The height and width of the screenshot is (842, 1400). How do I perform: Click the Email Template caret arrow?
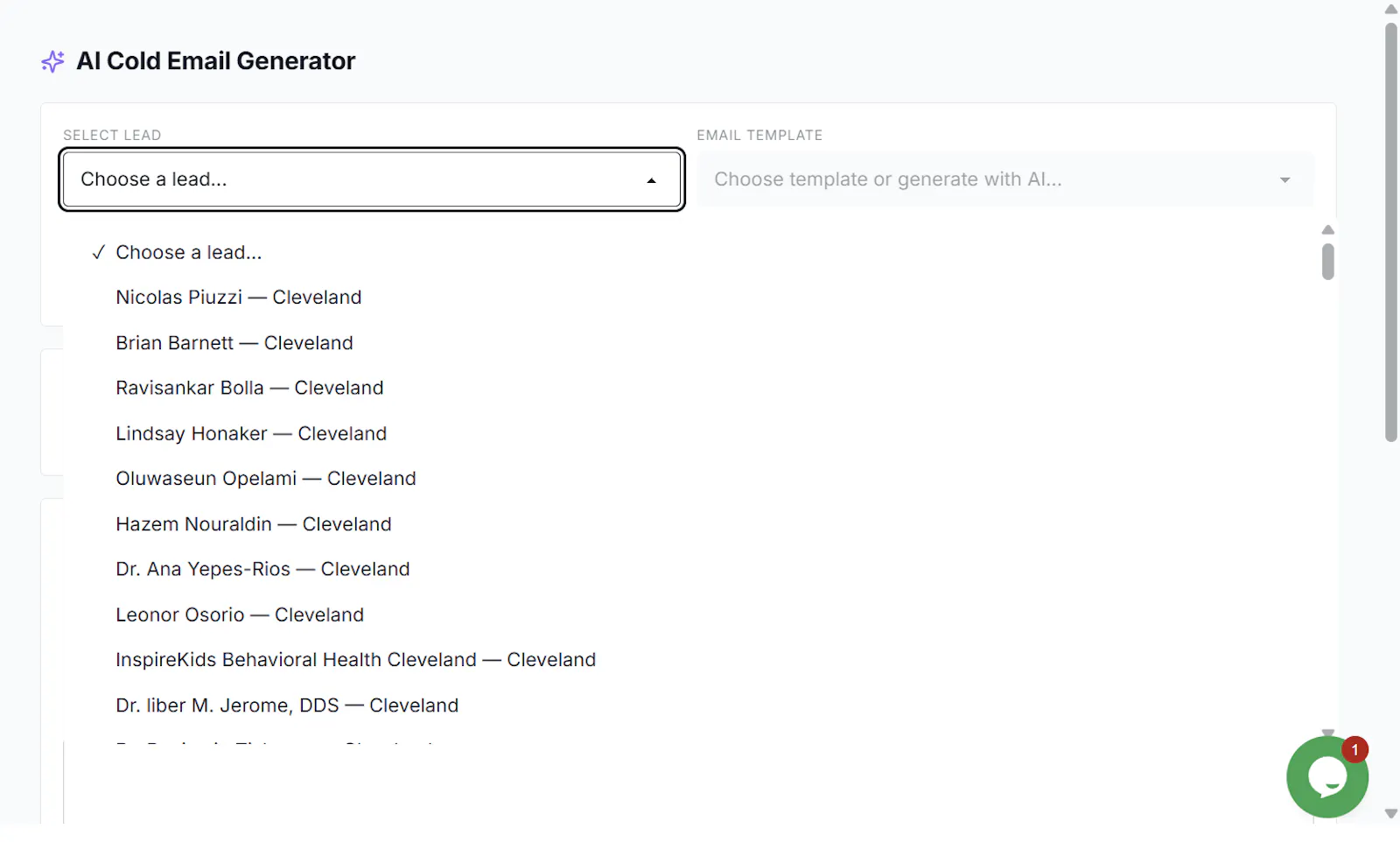point(1284,180)
